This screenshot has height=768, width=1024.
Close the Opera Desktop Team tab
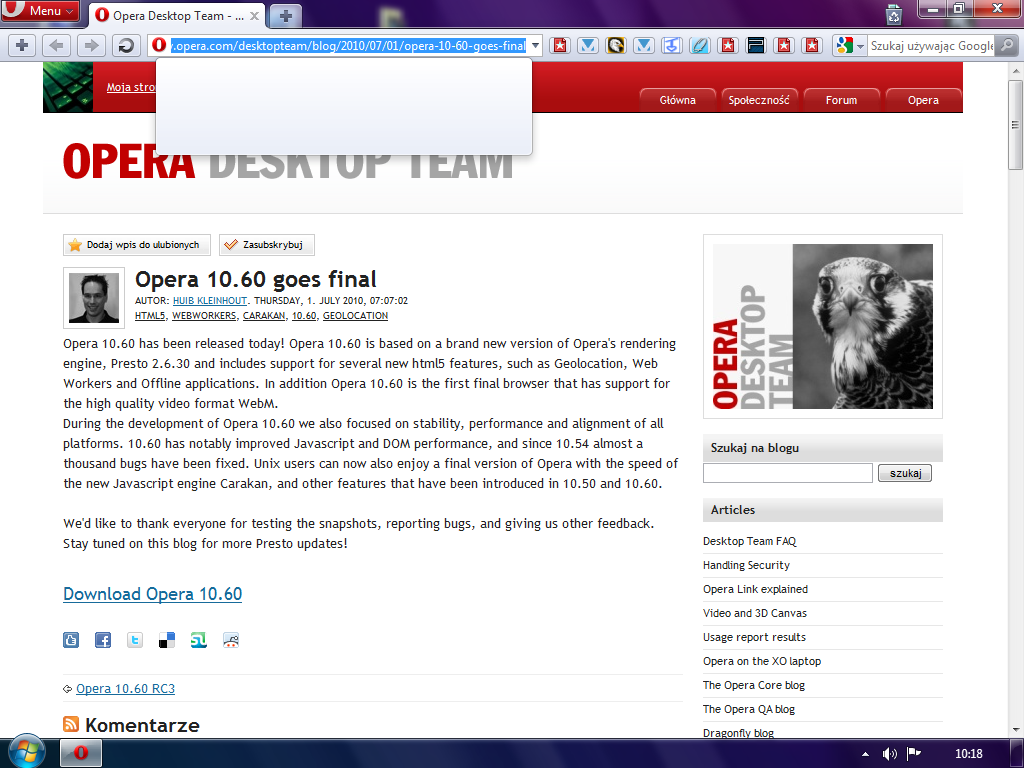tap(255, 16)
